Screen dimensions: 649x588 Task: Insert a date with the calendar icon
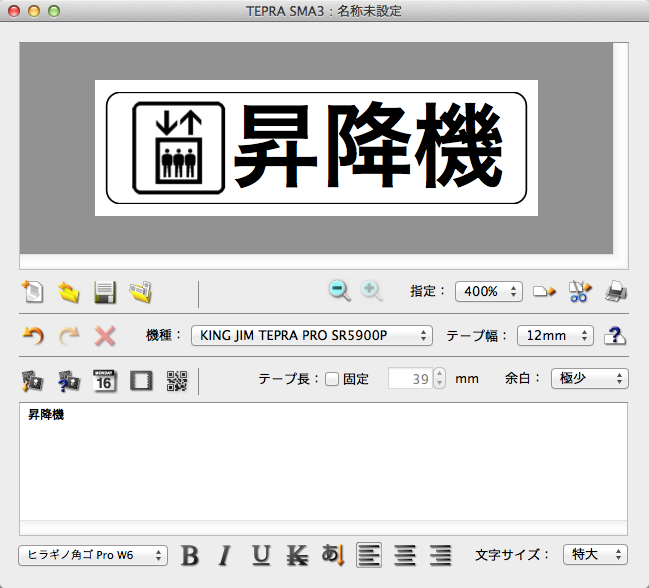105,381
